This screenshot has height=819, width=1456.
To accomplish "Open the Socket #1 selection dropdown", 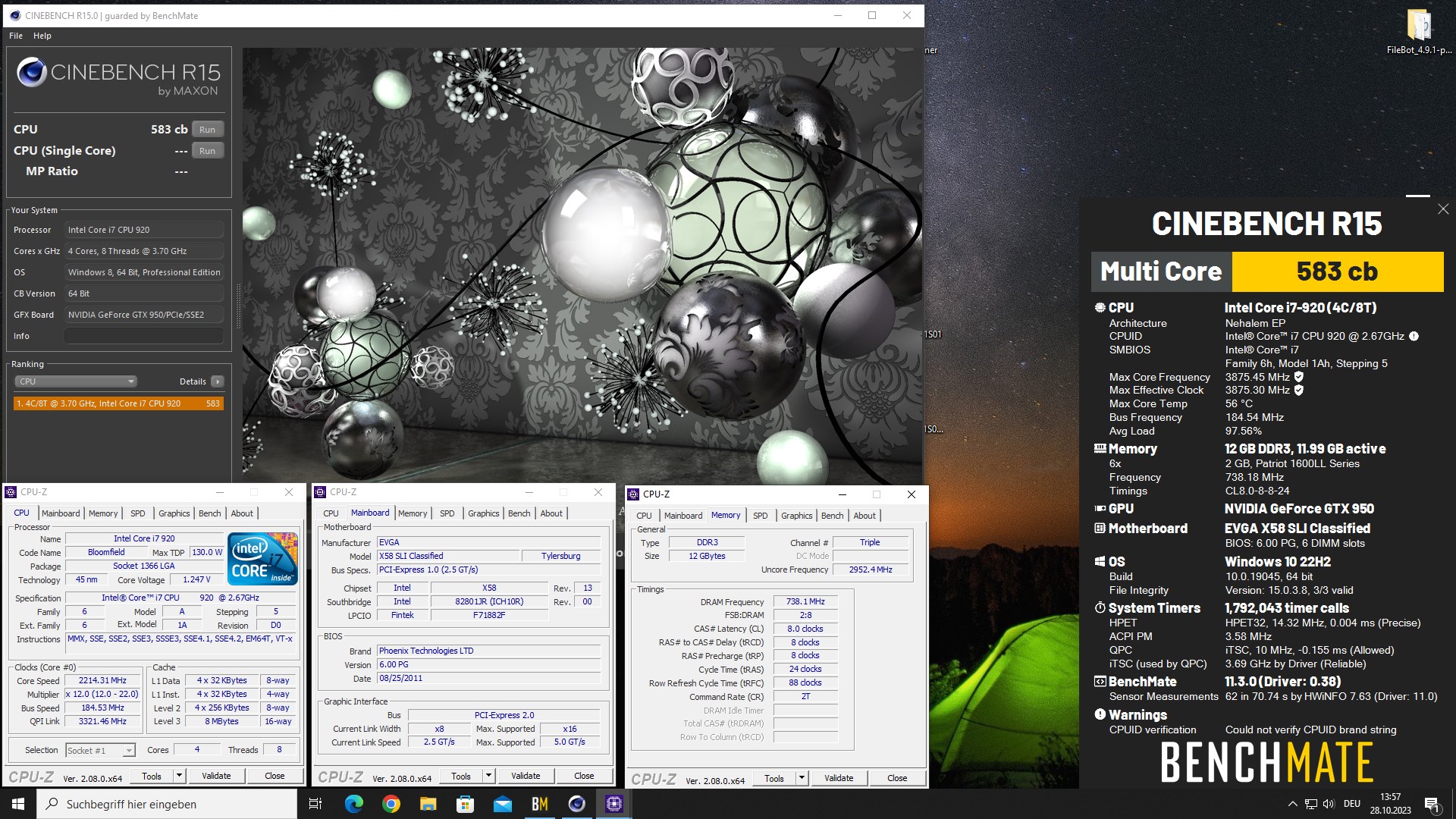I will (x=100, y=751).
